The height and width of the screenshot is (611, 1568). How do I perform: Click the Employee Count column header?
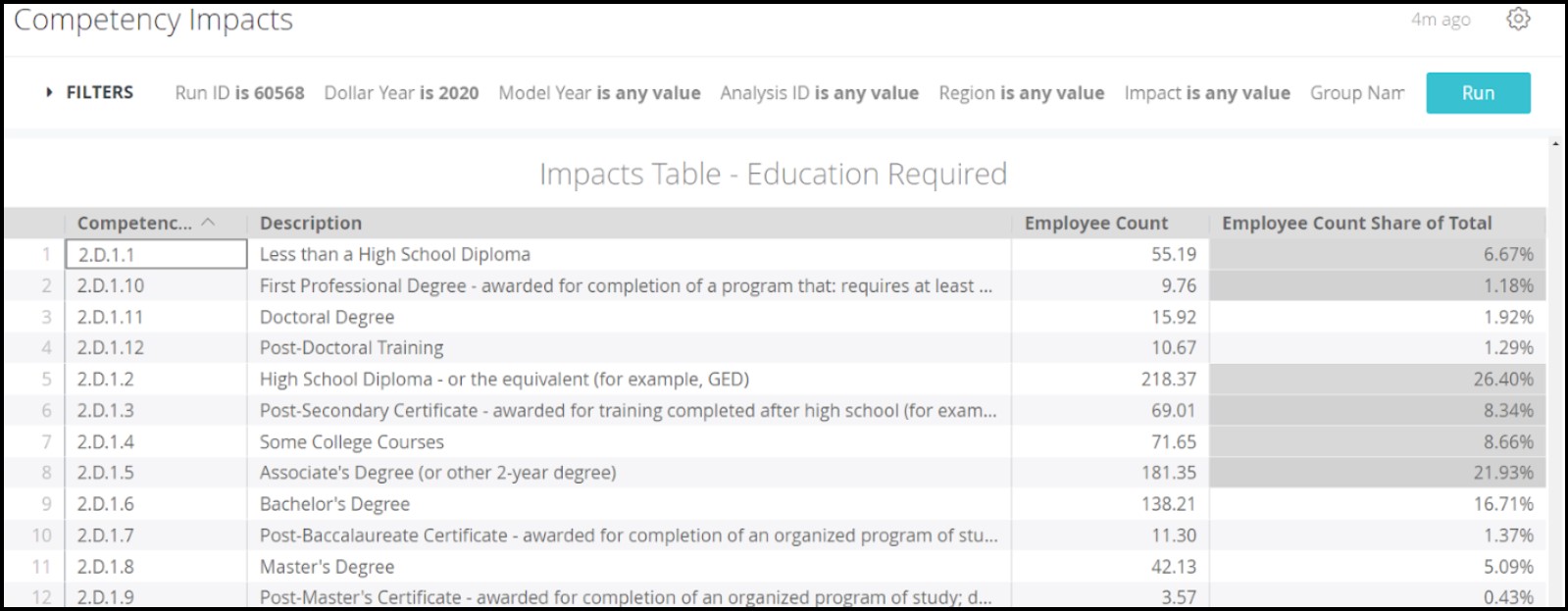click(1095, 224)
